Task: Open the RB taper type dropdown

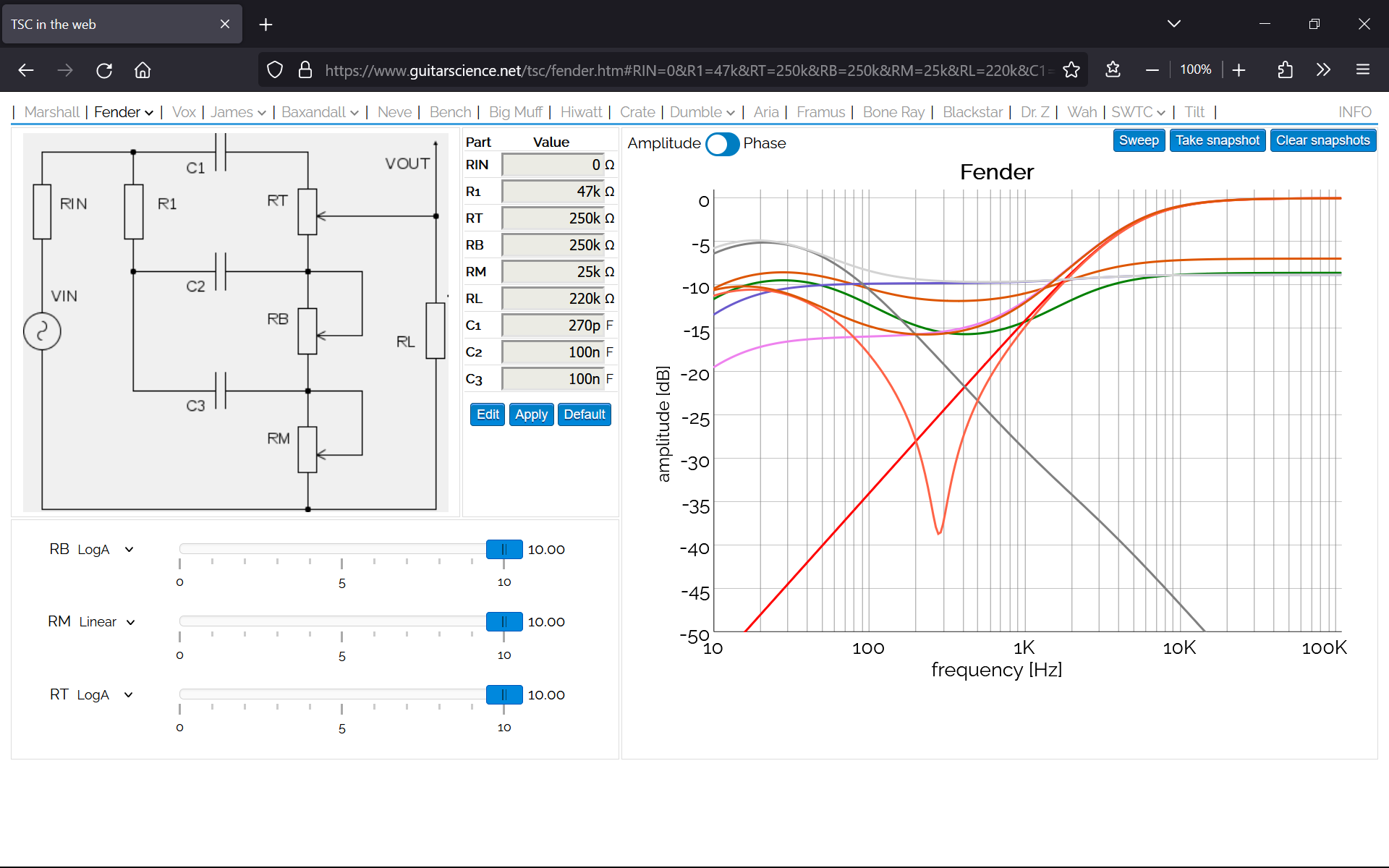Action: [x=106, y=550]
